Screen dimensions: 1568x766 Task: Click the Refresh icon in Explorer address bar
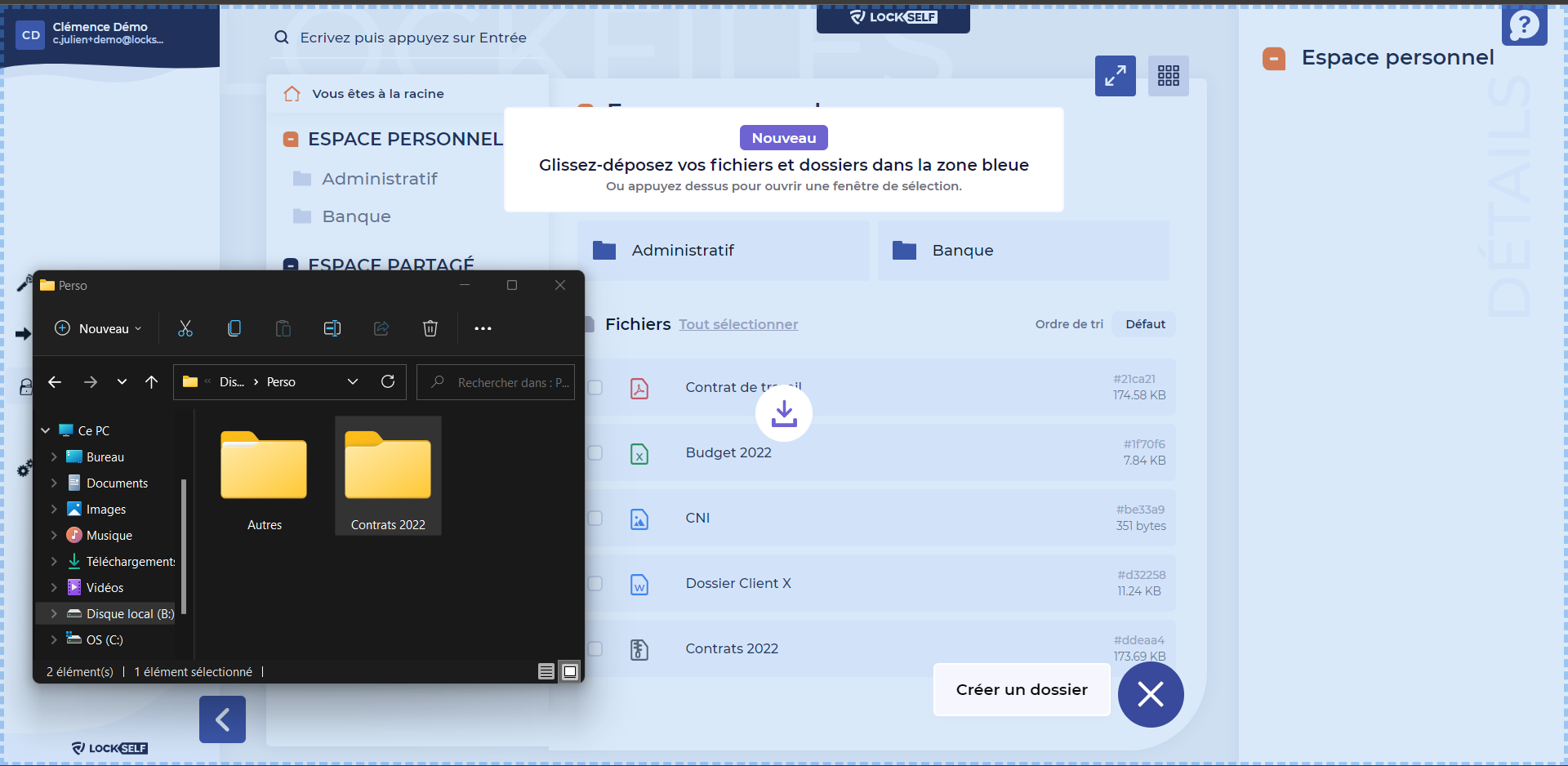click(388, 381)
